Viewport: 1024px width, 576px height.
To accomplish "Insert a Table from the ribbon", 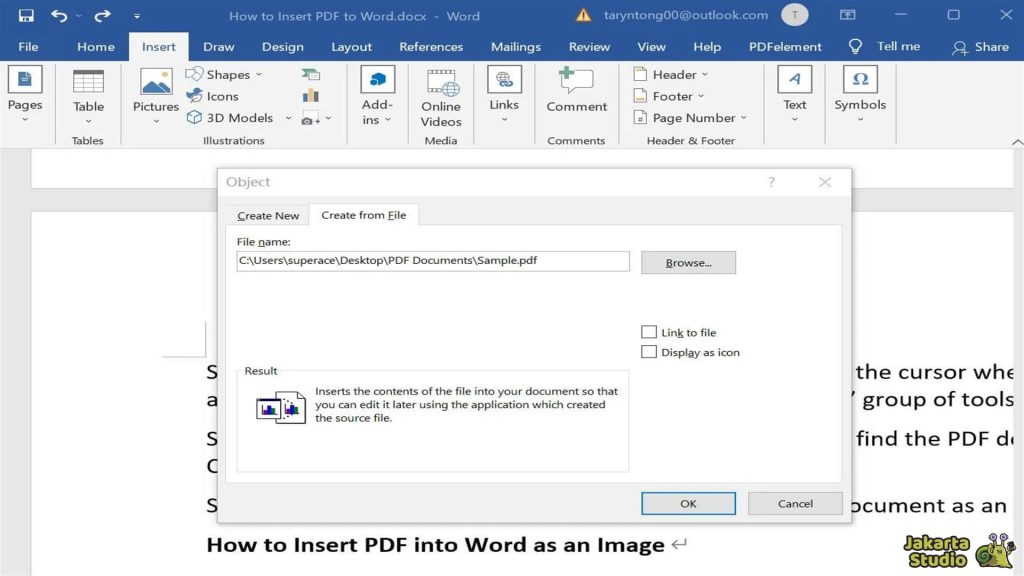I will coord(88,95).
